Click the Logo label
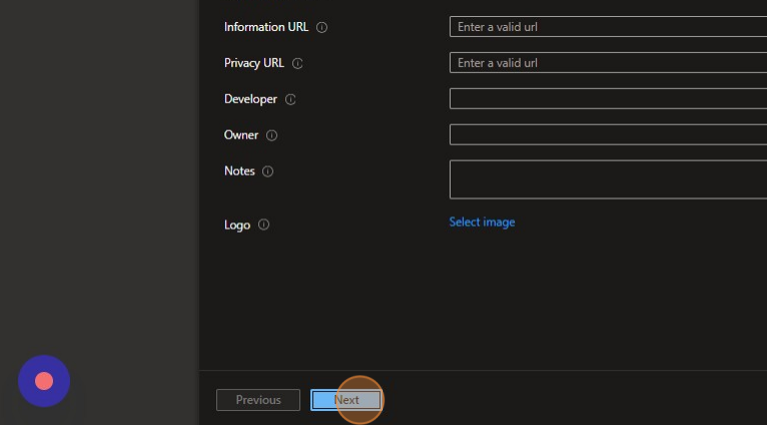The image size is (767, 425). click(237, 225)
